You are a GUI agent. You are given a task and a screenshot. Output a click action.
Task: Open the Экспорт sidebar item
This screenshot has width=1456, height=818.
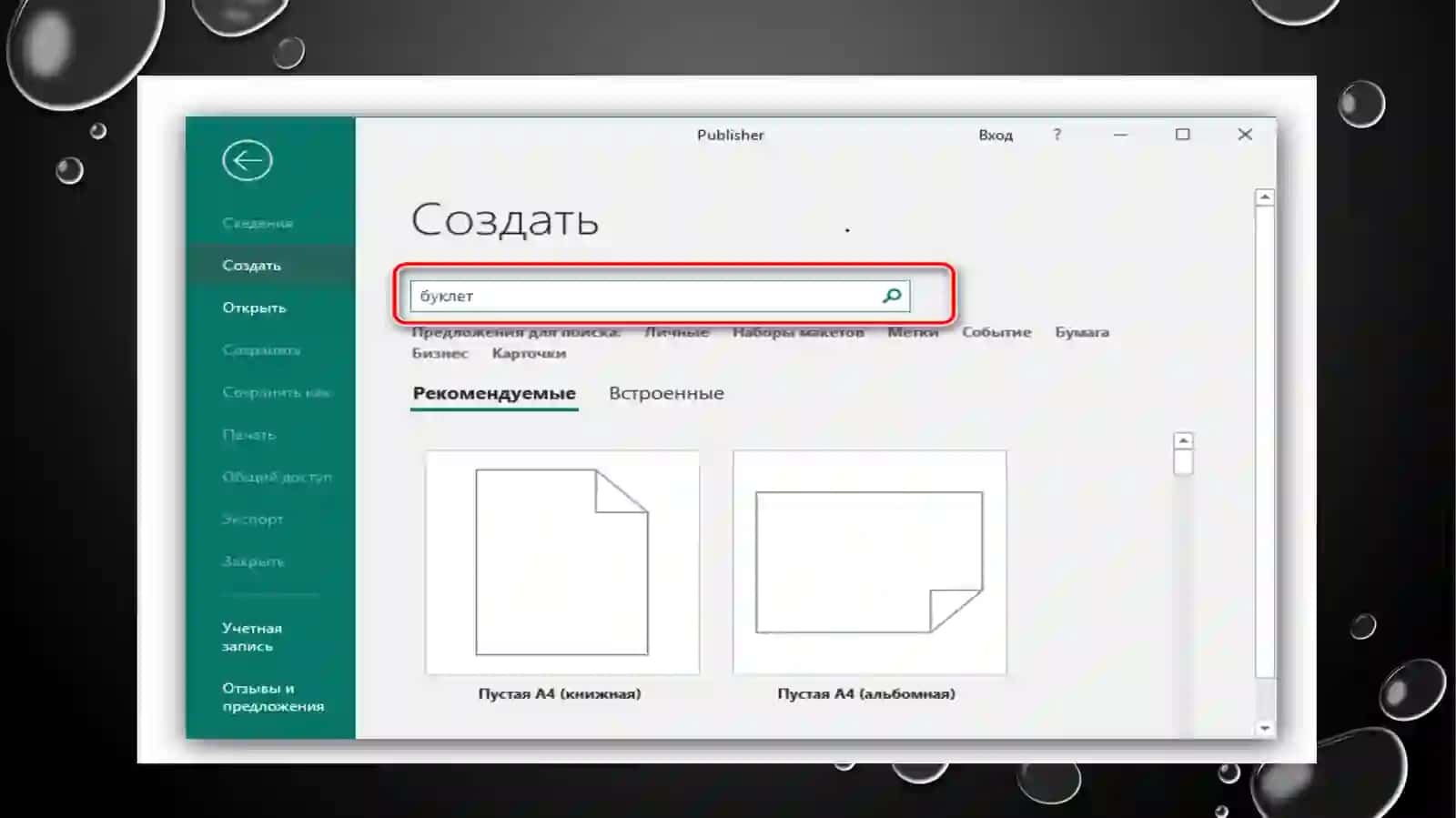coord(252,520)
